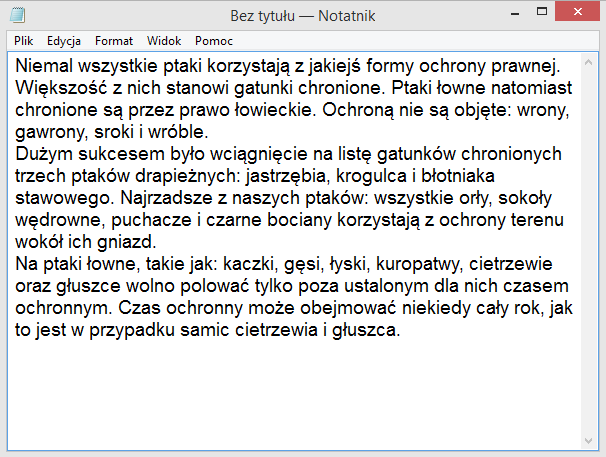Open the Edycja menu
Viewport: 606px width, 457px height.
(64, 41)
